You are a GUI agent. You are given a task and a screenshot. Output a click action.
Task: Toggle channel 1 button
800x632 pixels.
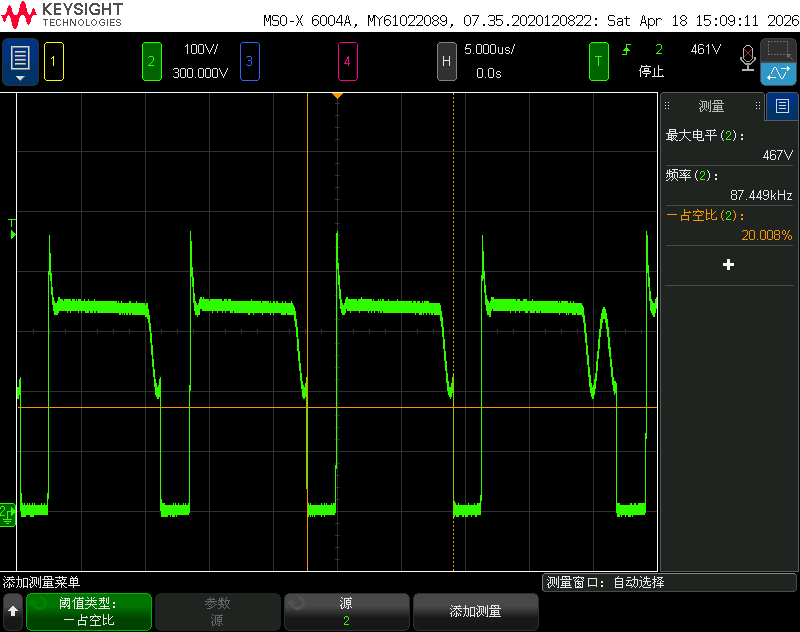[54, 62]
